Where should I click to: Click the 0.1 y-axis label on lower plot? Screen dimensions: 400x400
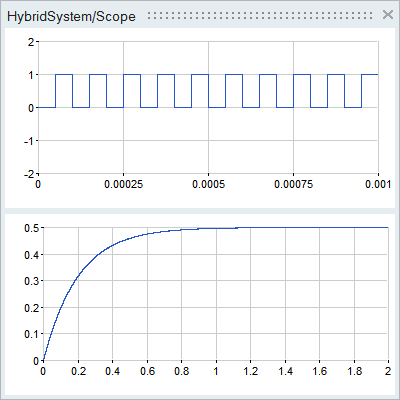coord(32,334)
